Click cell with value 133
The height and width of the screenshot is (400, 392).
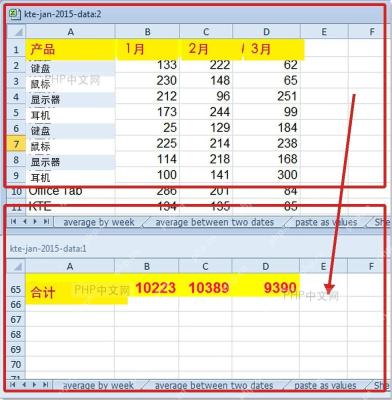(147, 65)
